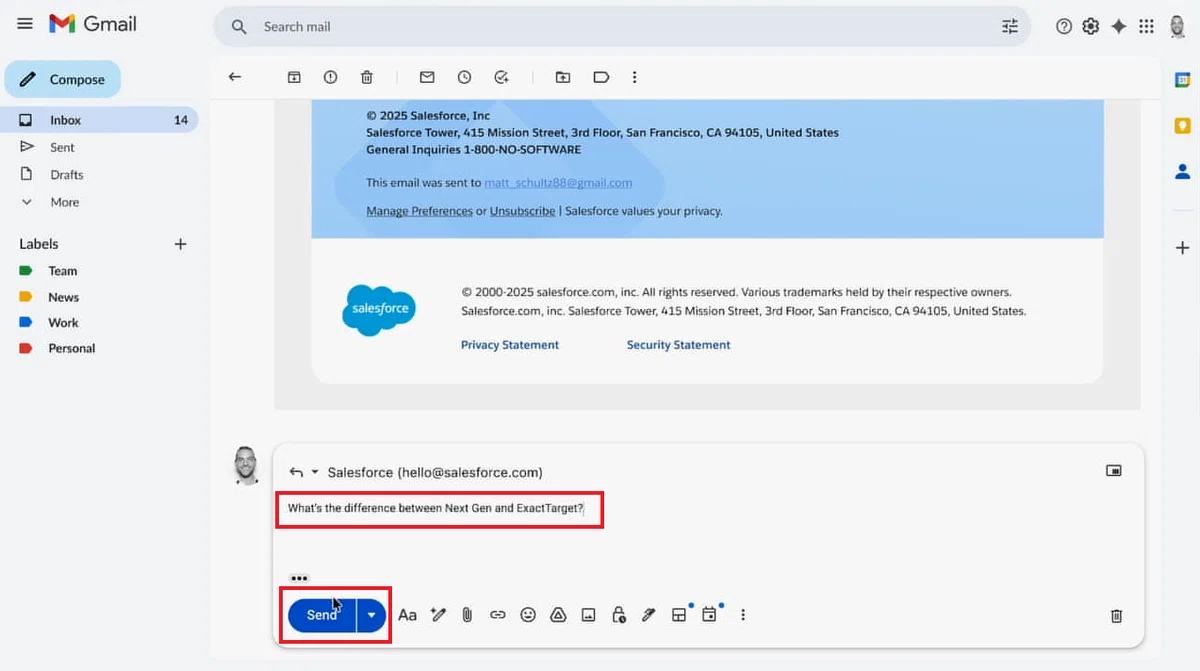
Task: Show trimmed content ellipsis button
Action: 299,578
